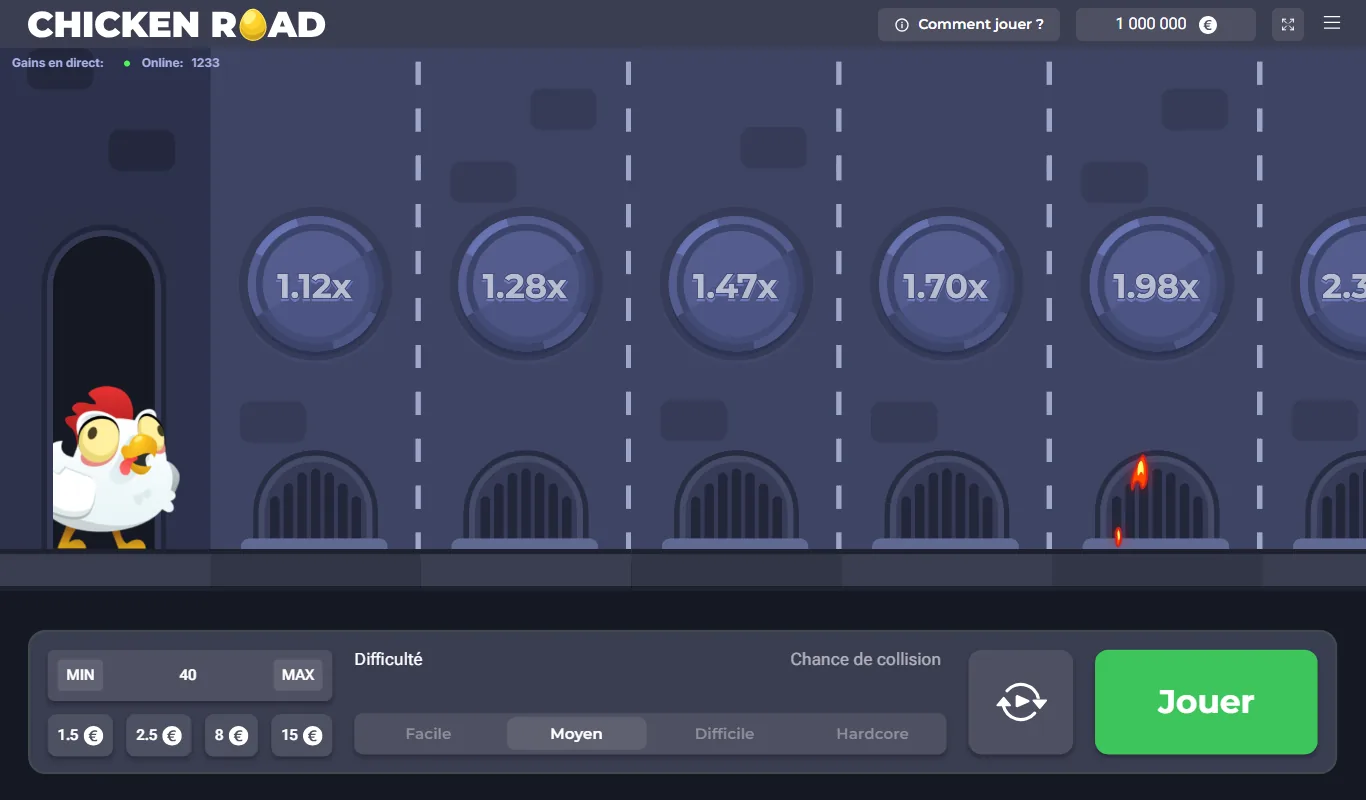Set bet to MIN
Screen dimensions: 1366x800
pyautogui.click(x=80, y=675)
